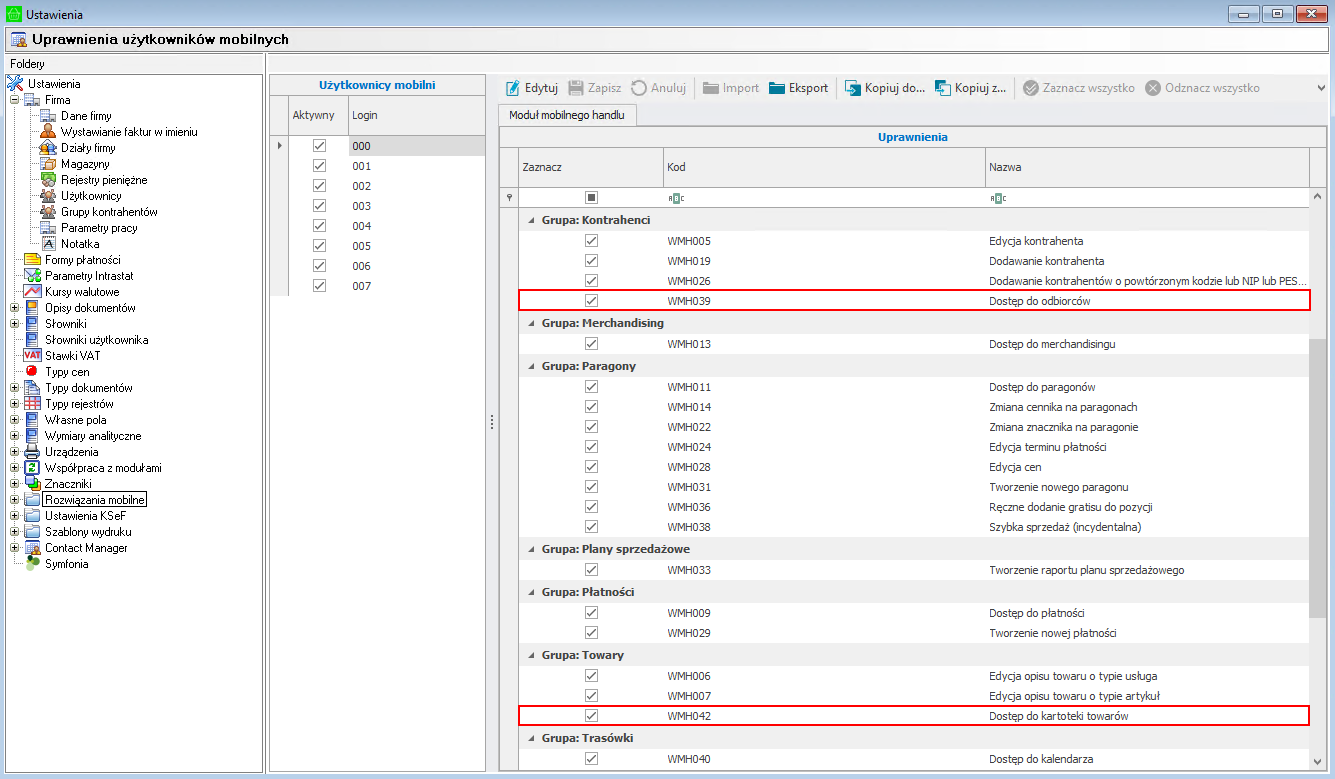The width and height of the screenshot is (1335, 779).
Task: Open toolbar overflow dropdown arrow
Action: tap(1322, 88)
